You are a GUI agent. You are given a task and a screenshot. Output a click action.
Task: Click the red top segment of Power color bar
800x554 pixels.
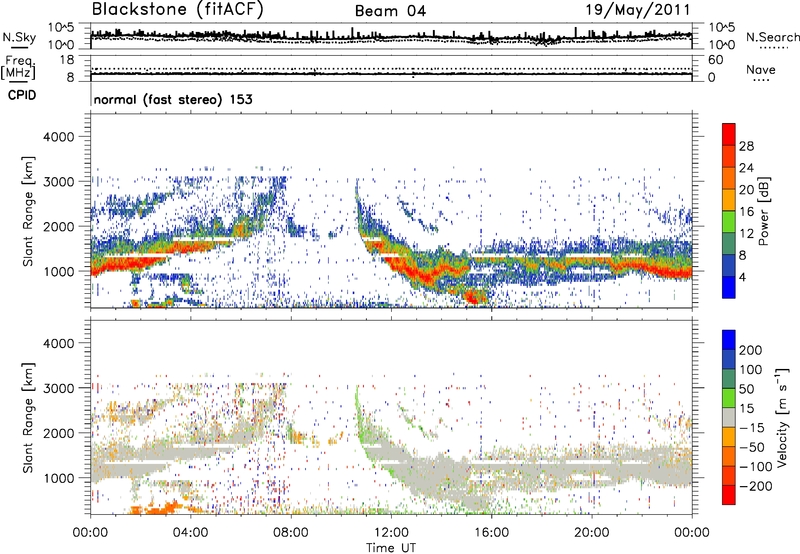click(729, 134)
